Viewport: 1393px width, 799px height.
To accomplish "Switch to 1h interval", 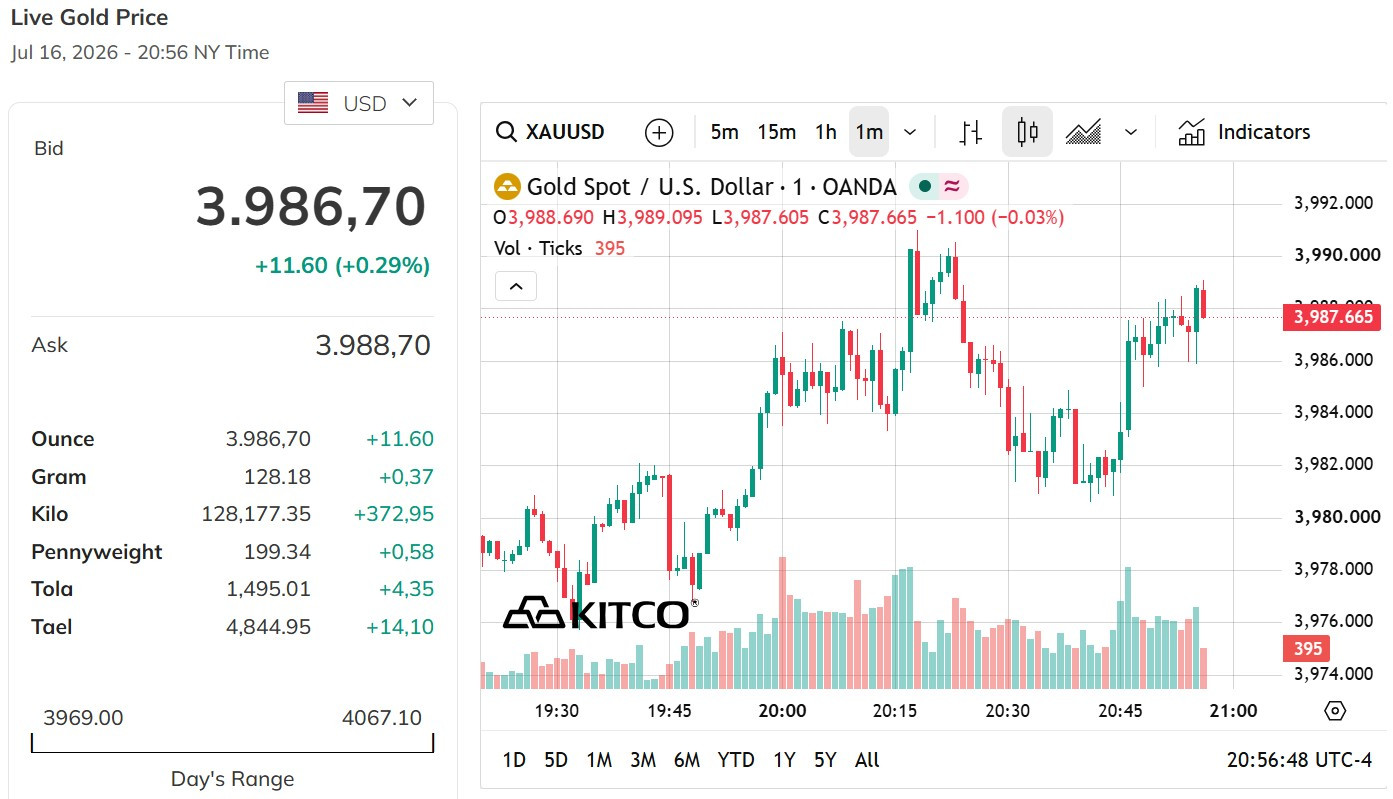I will (x=825, y=132).
